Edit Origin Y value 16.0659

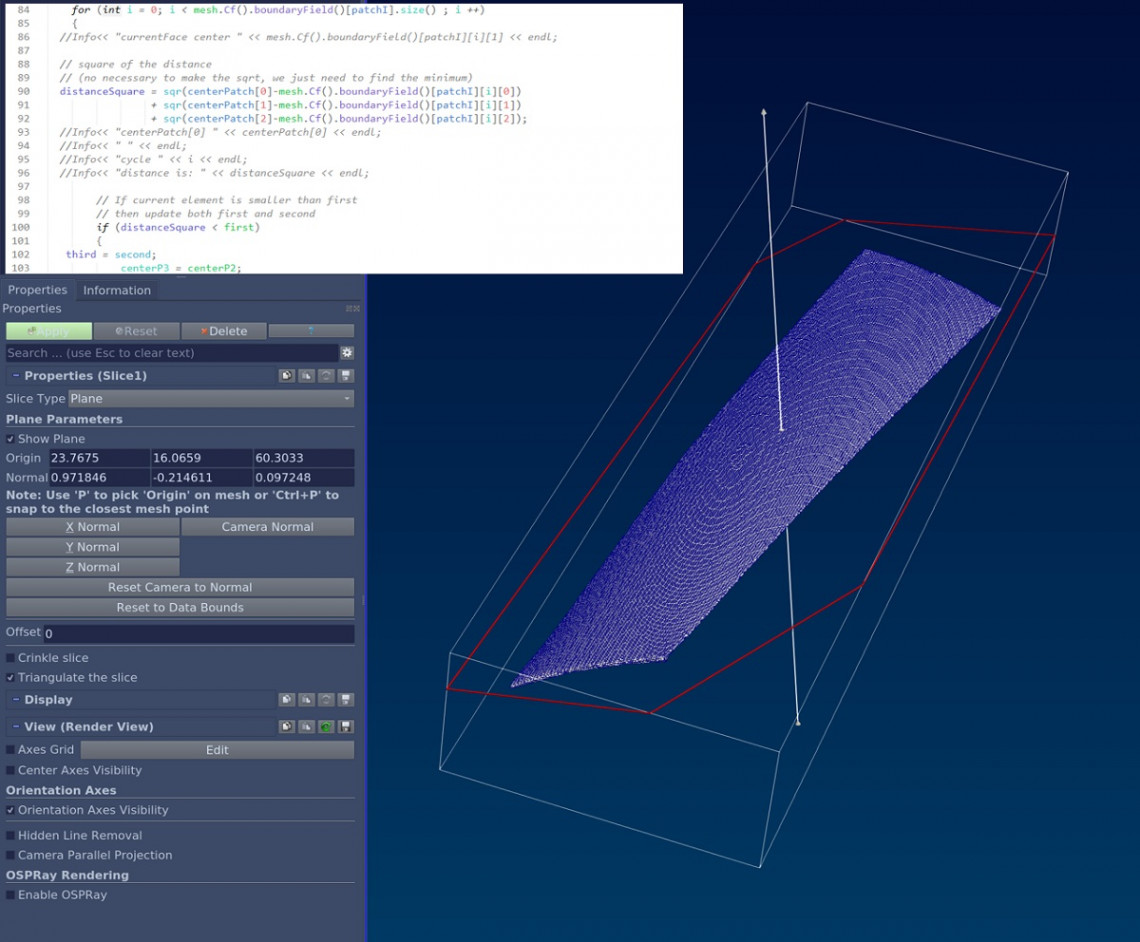[x=201, y=458]
